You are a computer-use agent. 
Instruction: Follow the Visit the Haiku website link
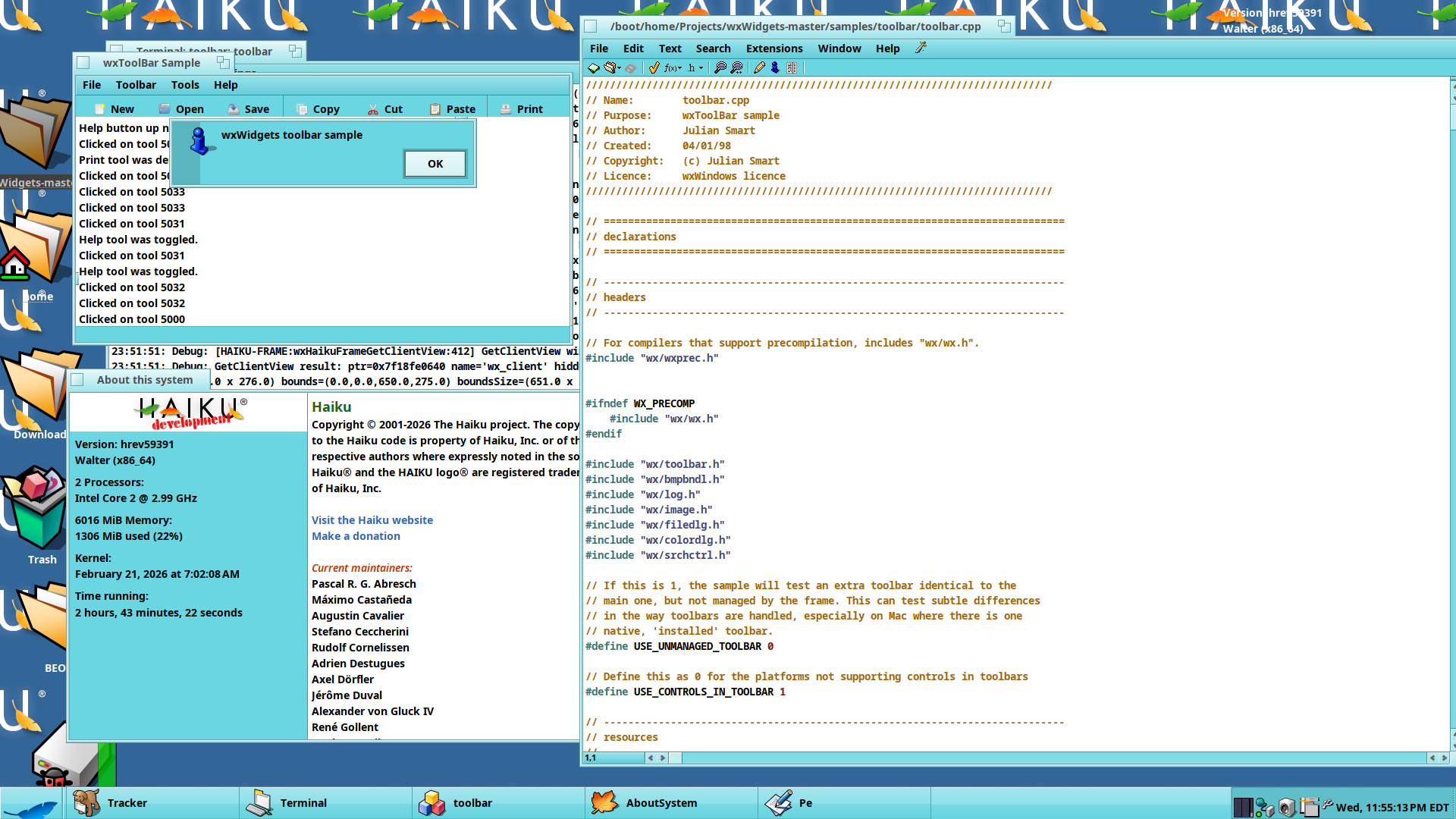click(x=372, y=520)
